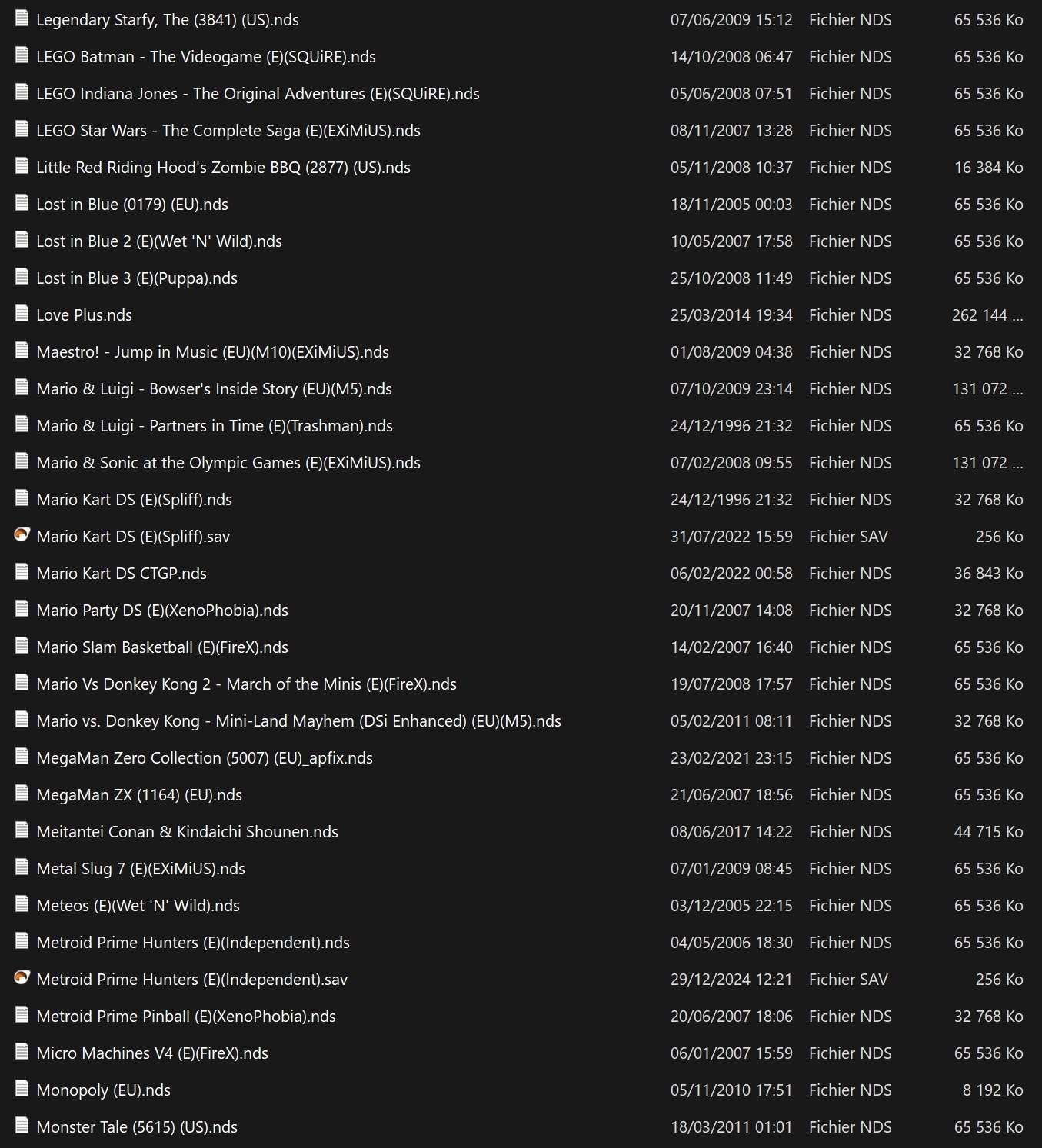The width and height of the screenshot is (1042, 1148).
Task: Click the Lost in Blue 2 file icon
Action: [22, 240]
